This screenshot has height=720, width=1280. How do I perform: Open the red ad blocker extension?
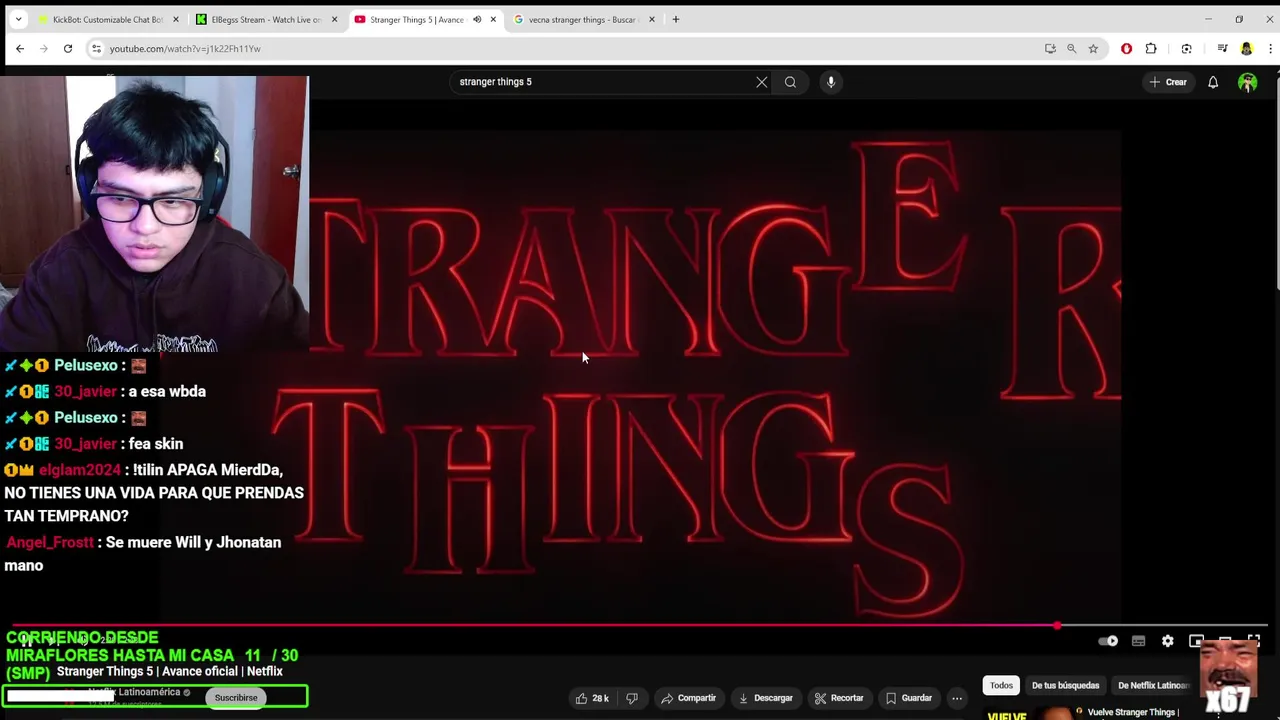(1126, 48)
